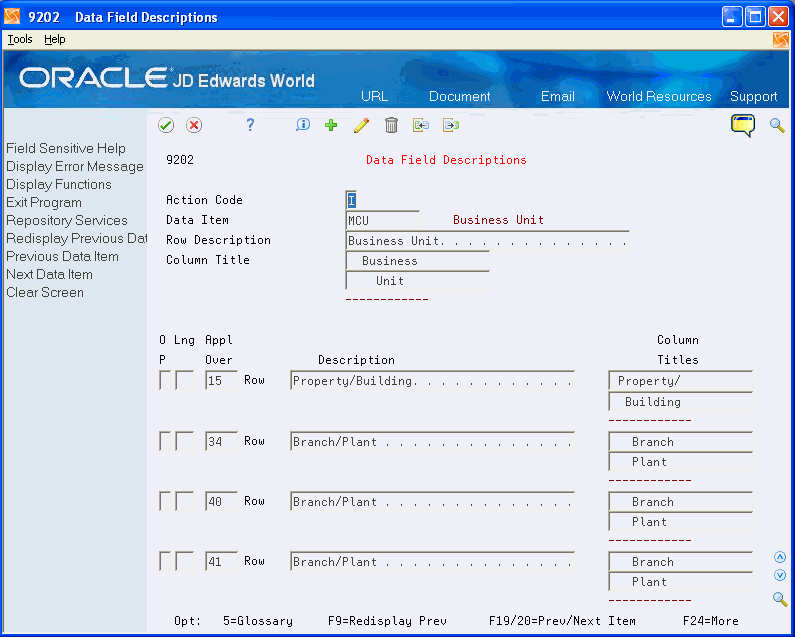The image size is (795, 637).
Task: Select Previous Data Item
Action: (62, 257)
